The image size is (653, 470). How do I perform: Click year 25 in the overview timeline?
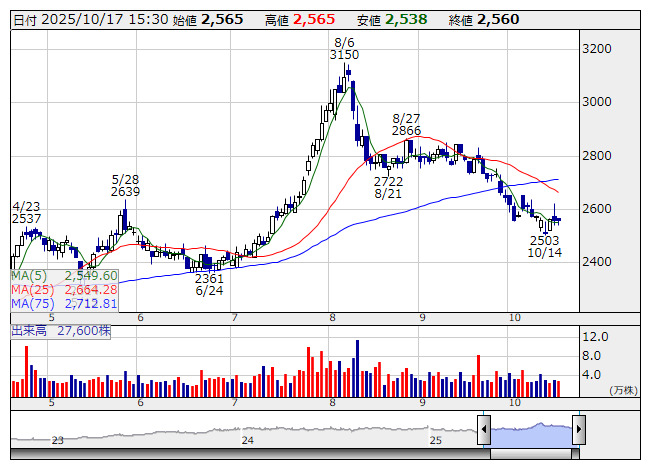click(436, 440)
